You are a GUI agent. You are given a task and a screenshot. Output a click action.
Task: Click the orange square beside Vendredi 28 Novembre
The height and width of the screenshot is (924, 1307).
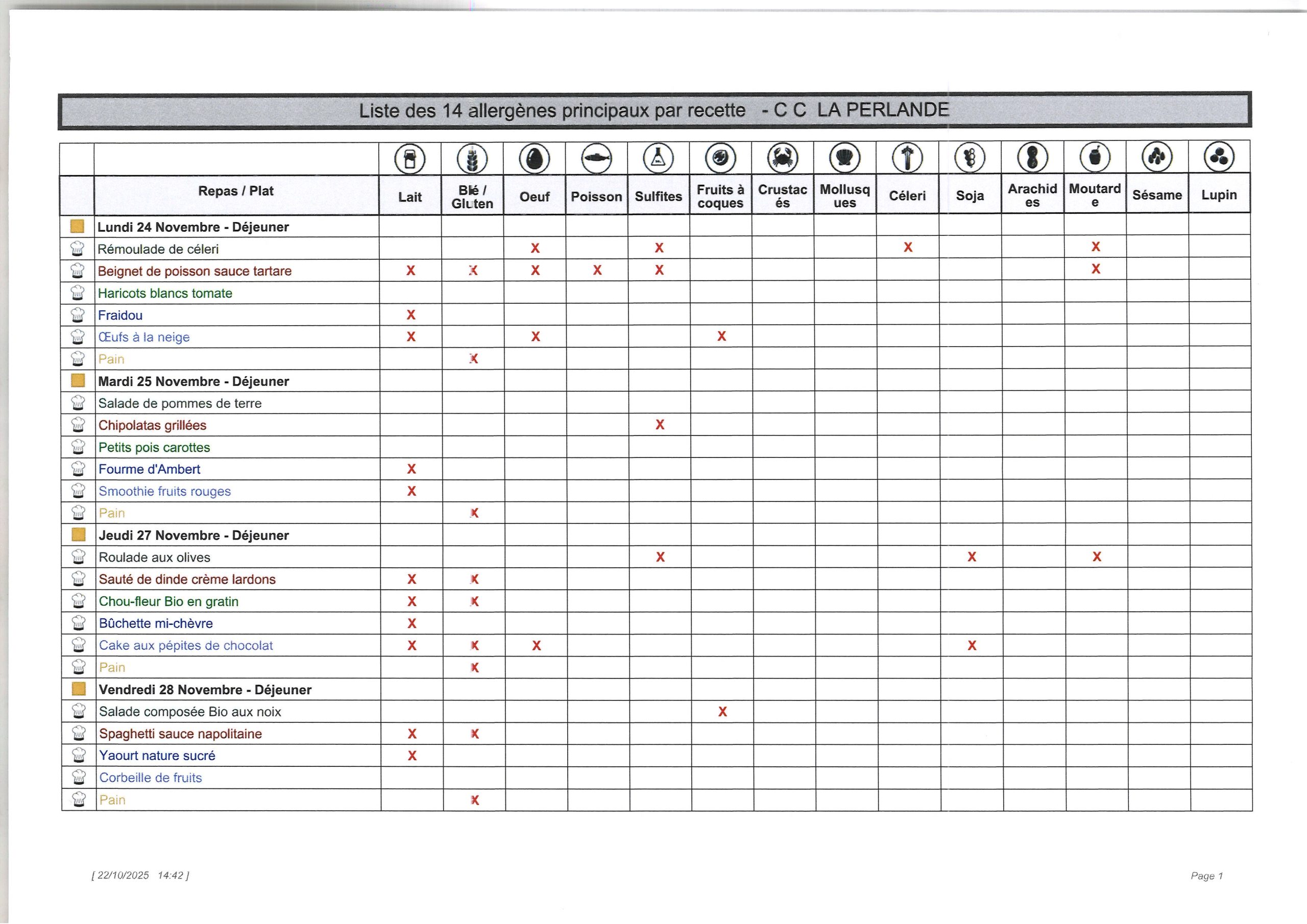coord(79,690)
